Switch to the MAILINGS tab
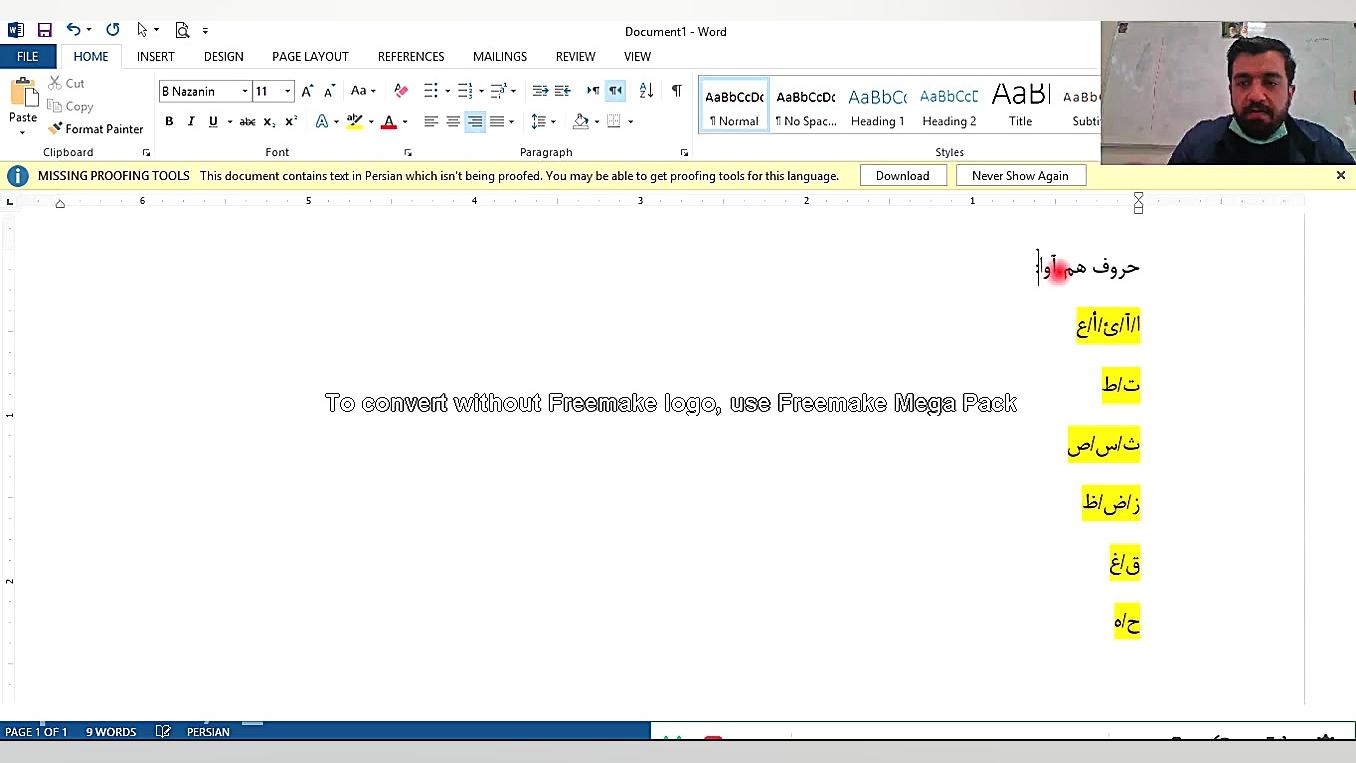1356x763 pixels. (x=500, y=56)
